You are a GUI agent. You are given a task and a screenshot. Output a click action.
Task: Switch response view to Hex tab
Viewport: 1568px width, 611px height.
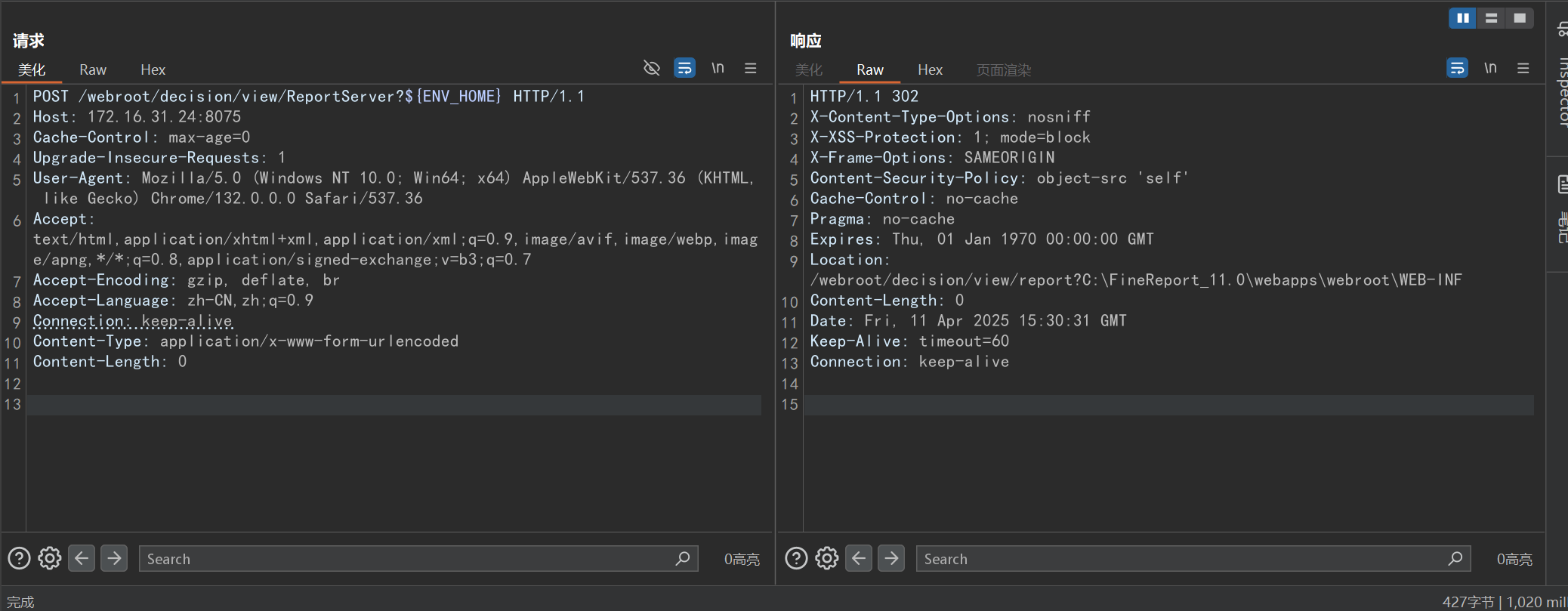click(930, 69)
